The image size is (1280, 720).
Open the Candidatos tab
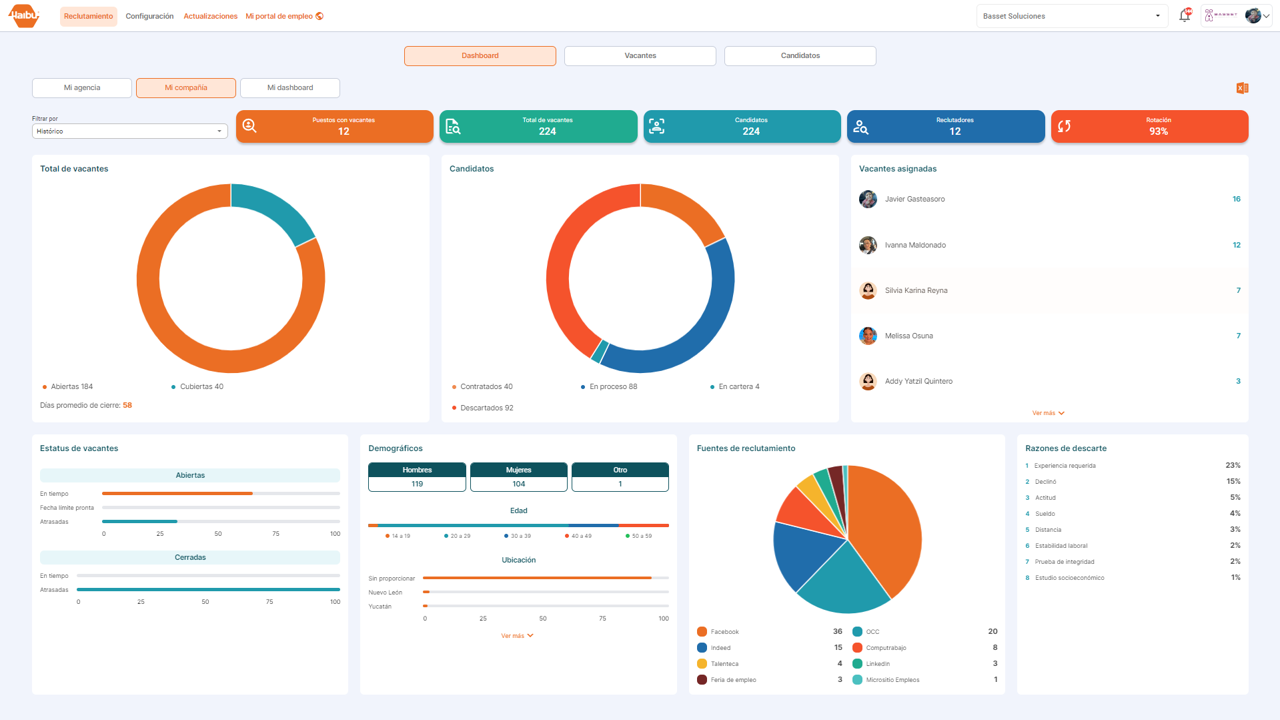800,55
